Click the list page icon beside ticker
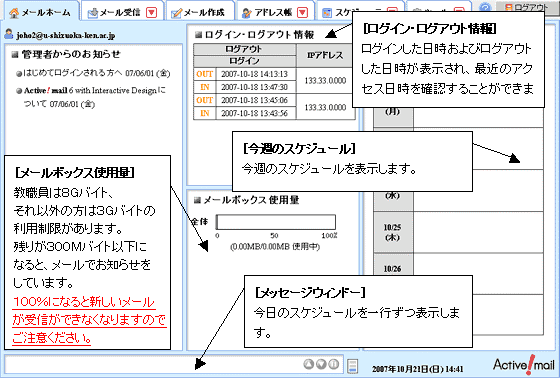This screenshot has height=378, width=560. pos(352,366)
